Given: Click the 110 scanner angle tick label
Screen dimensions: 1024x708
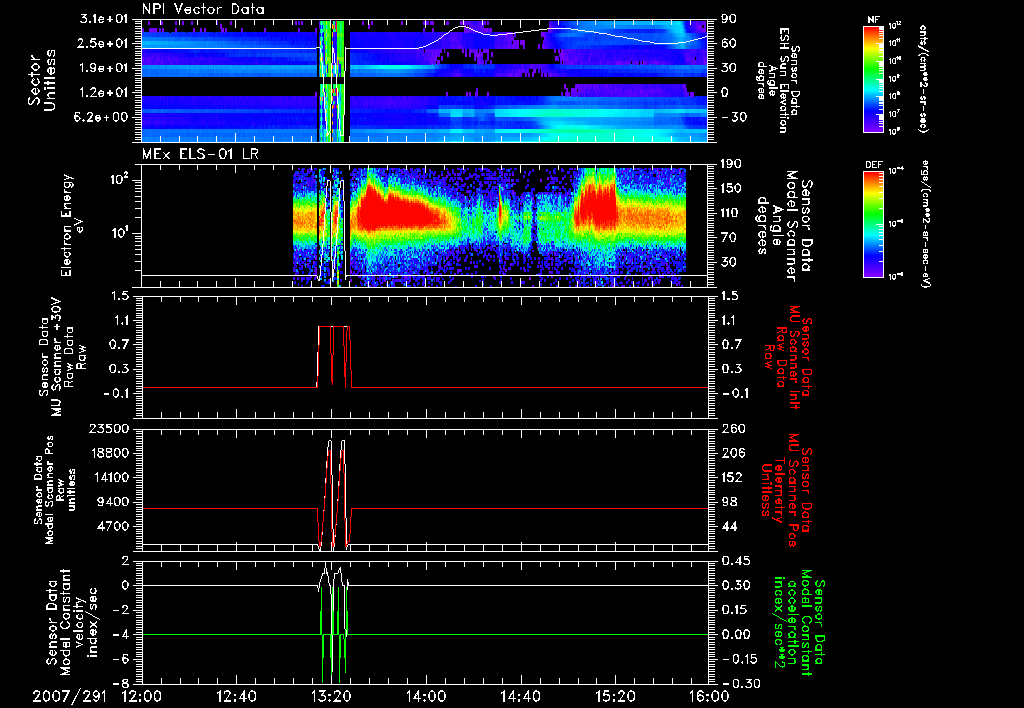Looking at the screenshot, I should tap(731, 213).
